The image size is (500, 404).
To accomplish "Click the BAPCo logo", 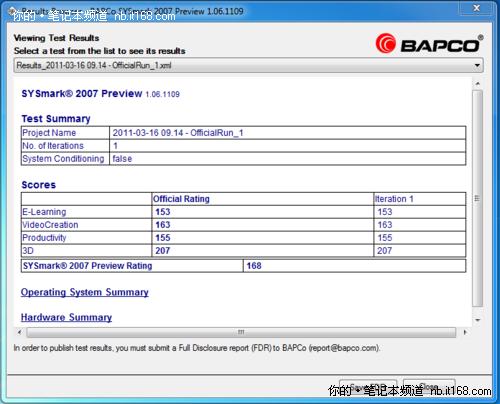I will tap(429, 44).
